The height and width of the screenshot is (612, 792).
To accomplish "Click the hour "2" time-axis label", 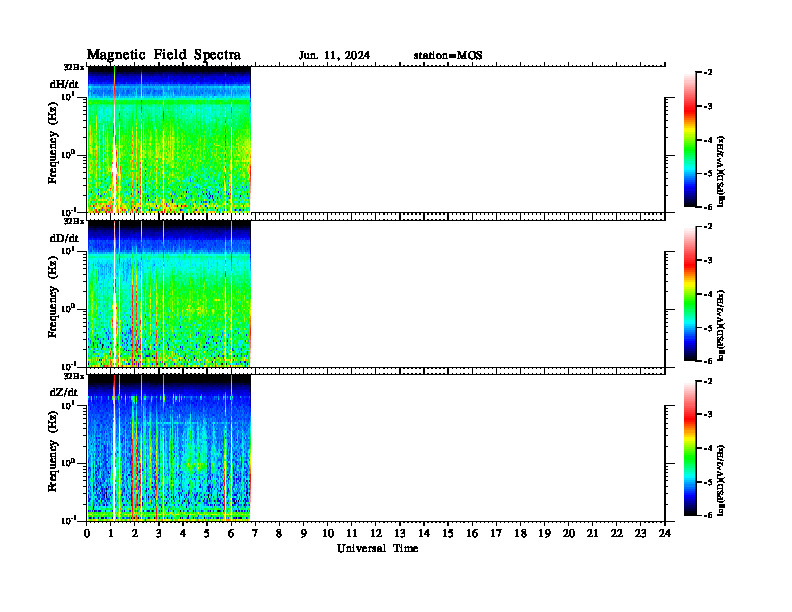I will (x=134, y=534).
